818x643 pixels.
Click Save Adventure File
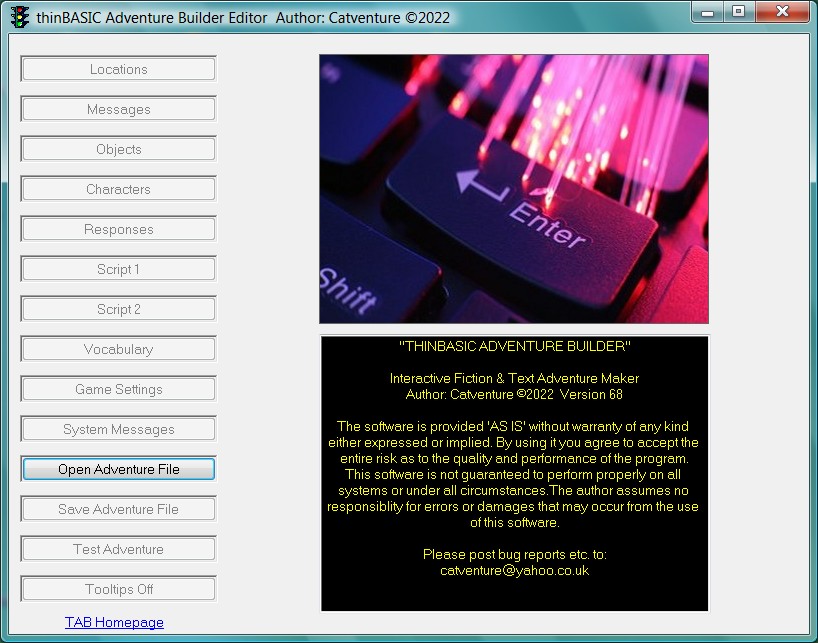coord(118,509)
